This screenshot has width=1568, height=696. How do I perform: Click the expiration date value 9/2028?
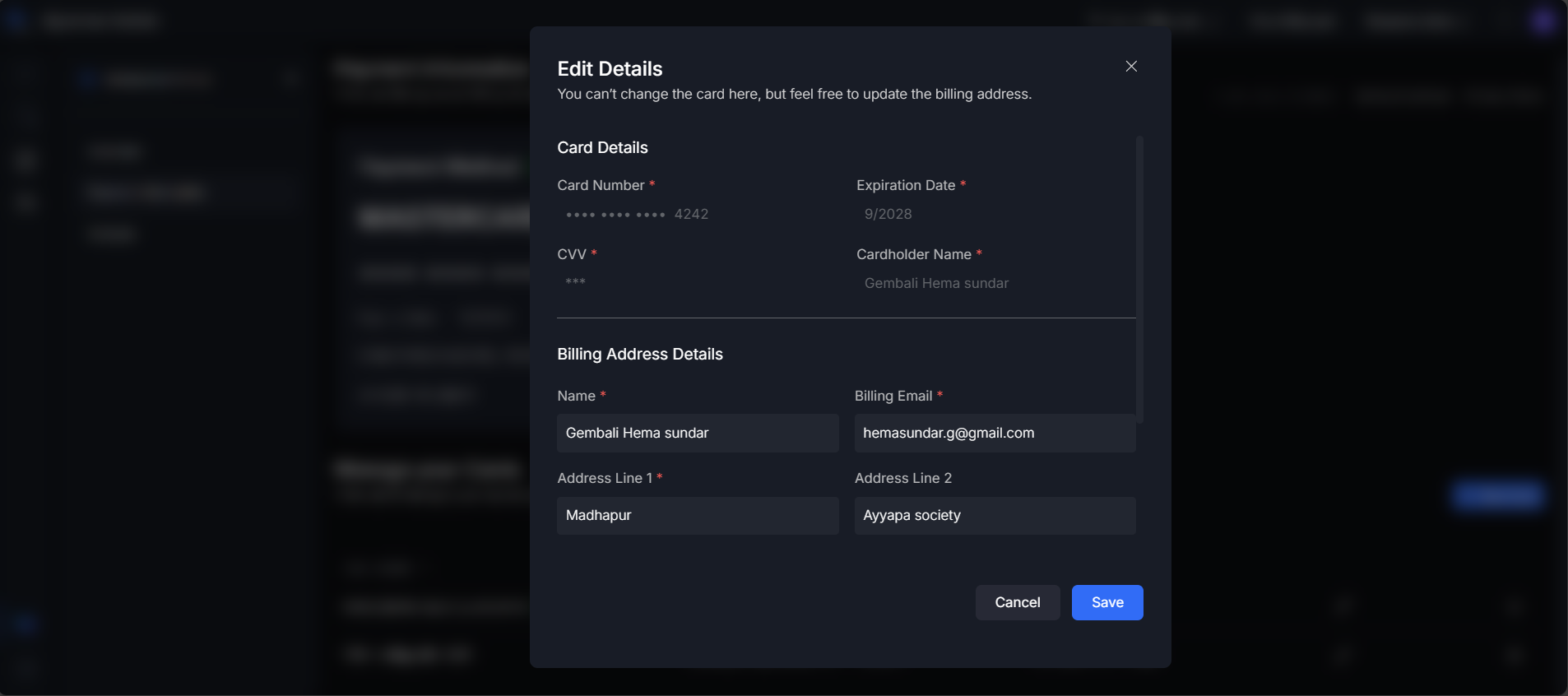click(x=888, y=214)
